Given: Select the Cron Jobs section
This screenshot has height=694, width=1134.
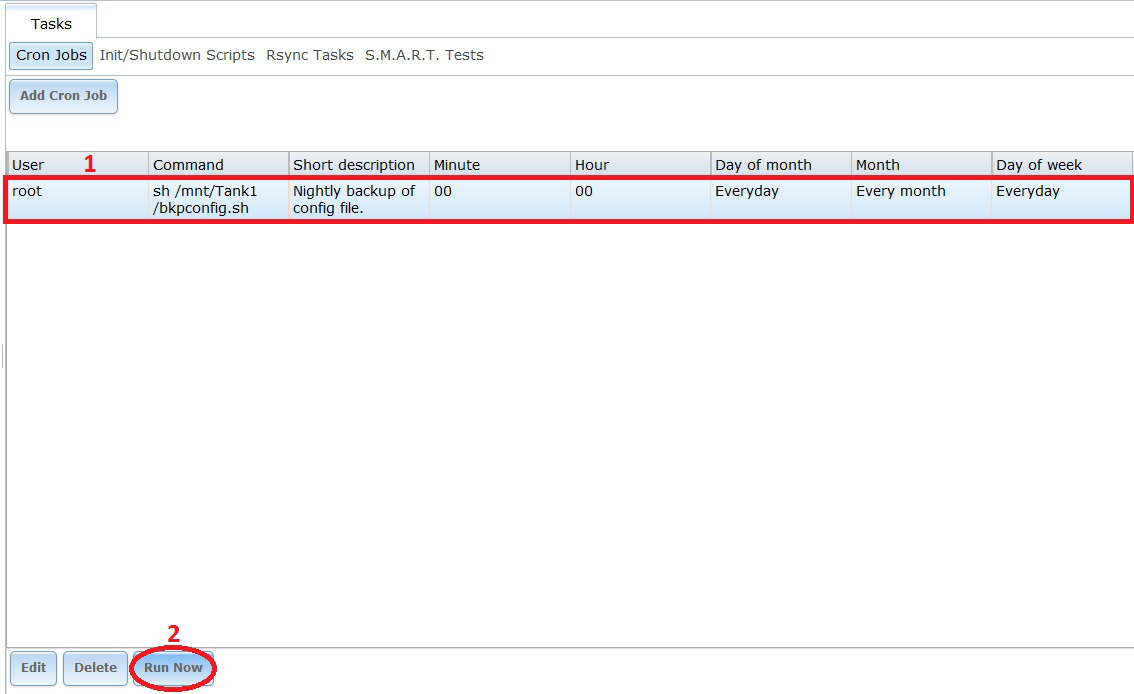Looking at the screenshot, I should [51, 55].
